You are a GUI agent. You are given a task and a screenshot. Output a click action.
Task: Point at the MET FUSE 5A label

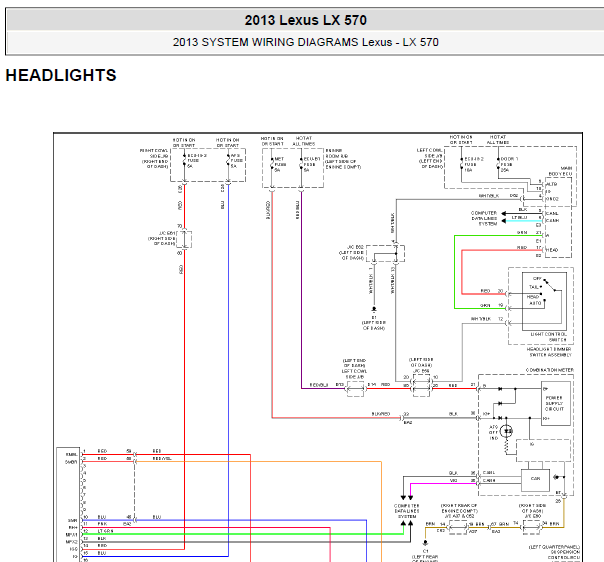280,164
